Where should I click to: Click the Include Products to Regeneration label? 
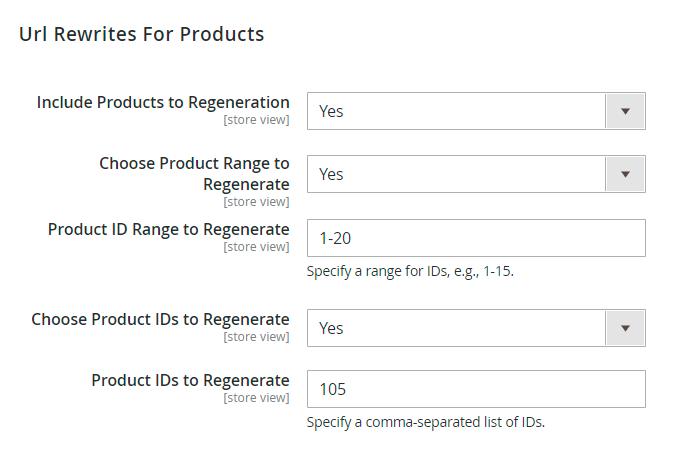pyautogui.click(x=163, y=102)
